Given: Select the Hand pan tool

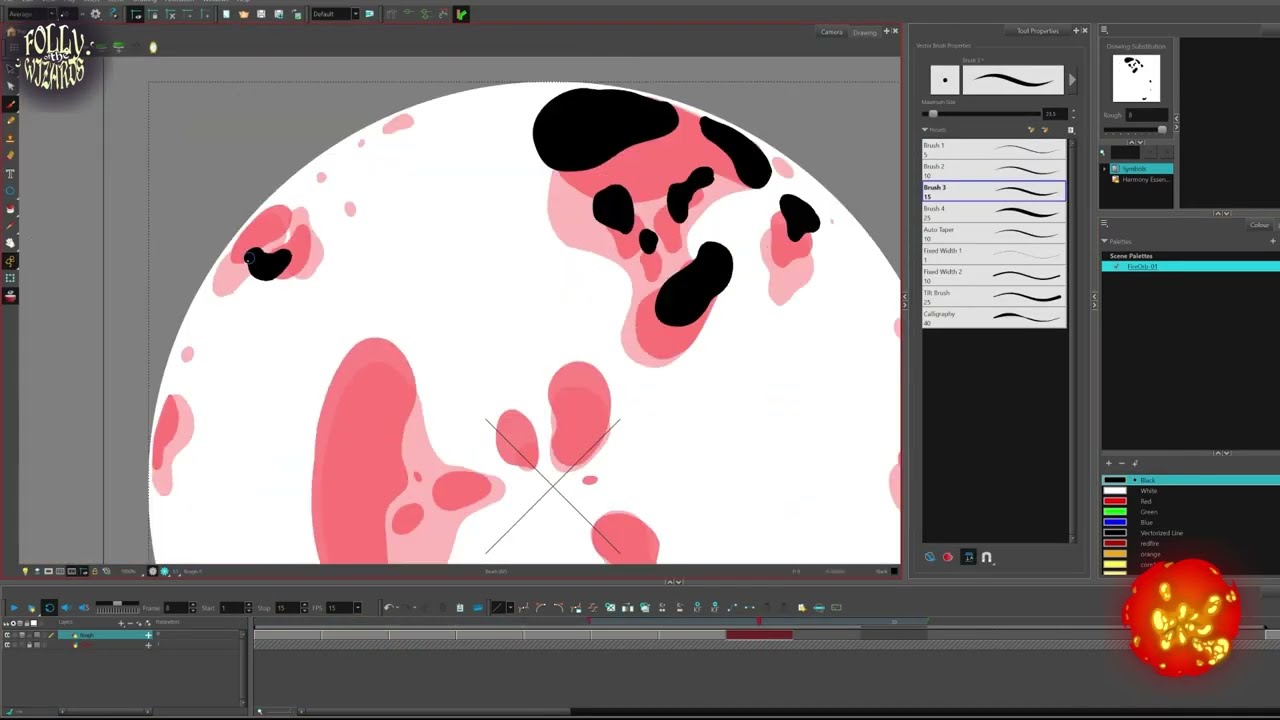Looking at the screenshot, I should [11, 243].
